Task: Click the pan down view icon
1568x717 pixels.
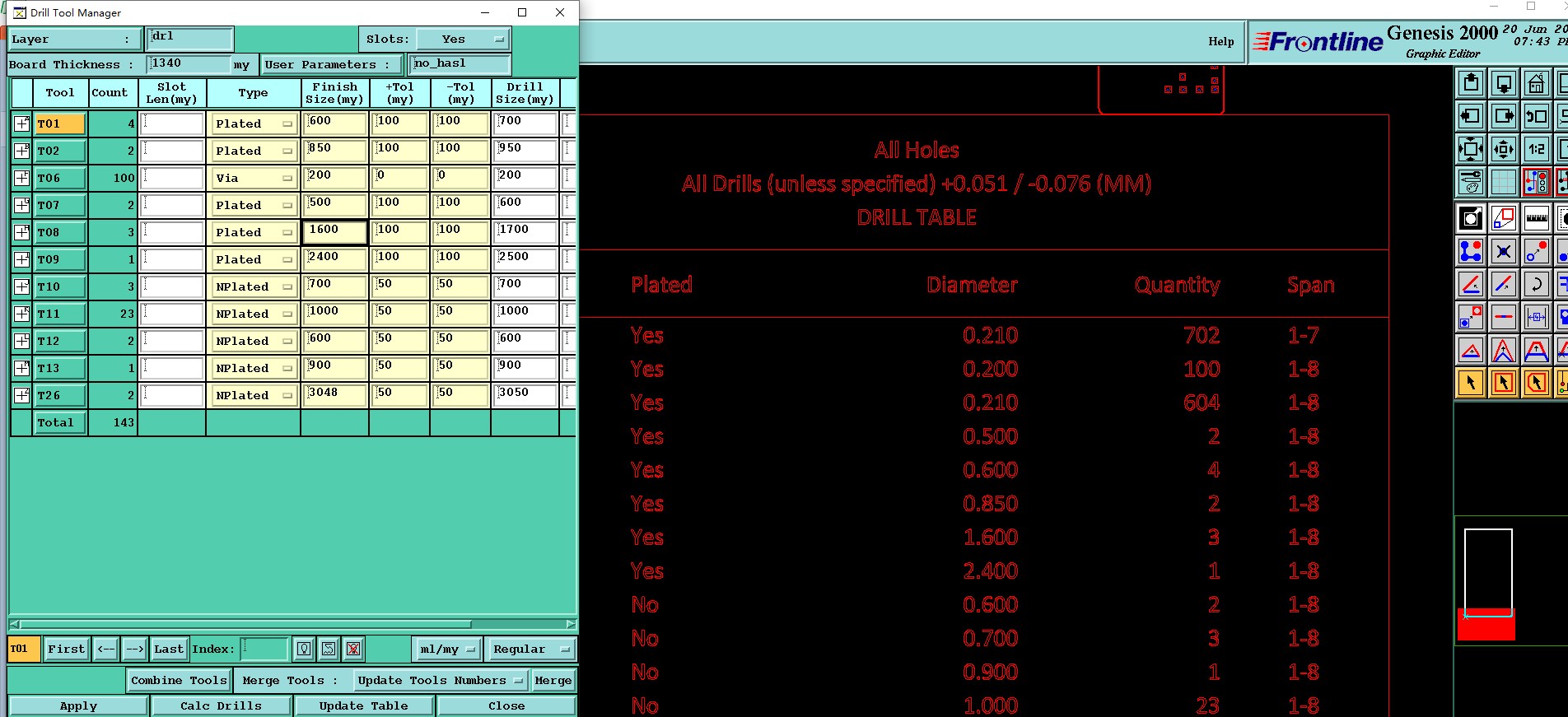Action: (1504, 83)
